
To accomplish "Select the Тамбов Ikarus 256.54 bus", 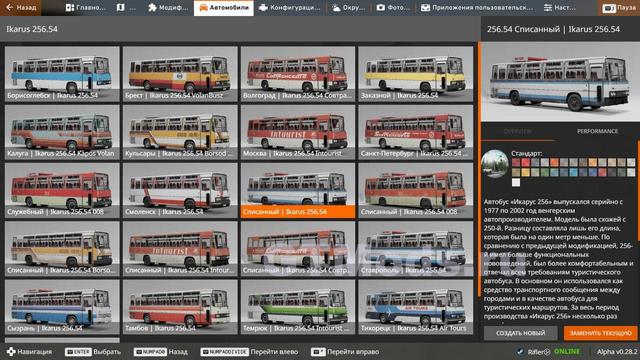I will (180, 307).
